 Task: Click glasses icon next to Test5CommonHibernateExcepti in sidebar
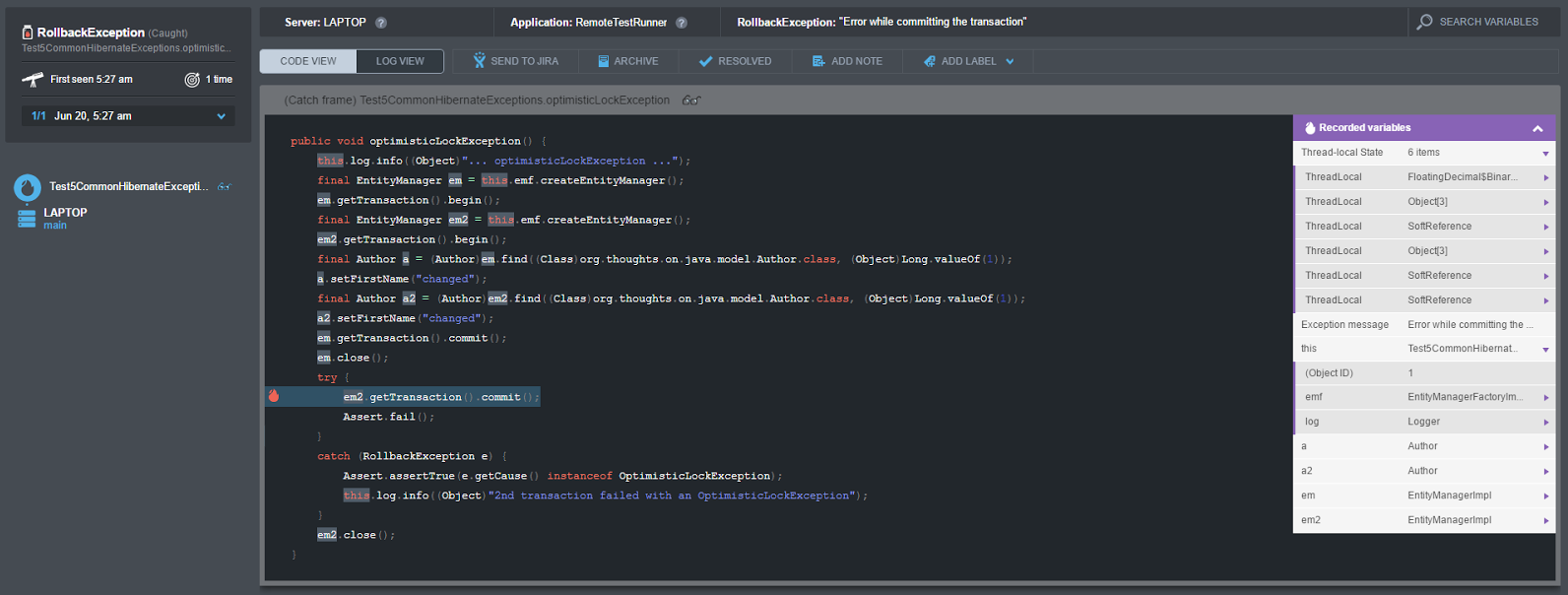(224, 186)
